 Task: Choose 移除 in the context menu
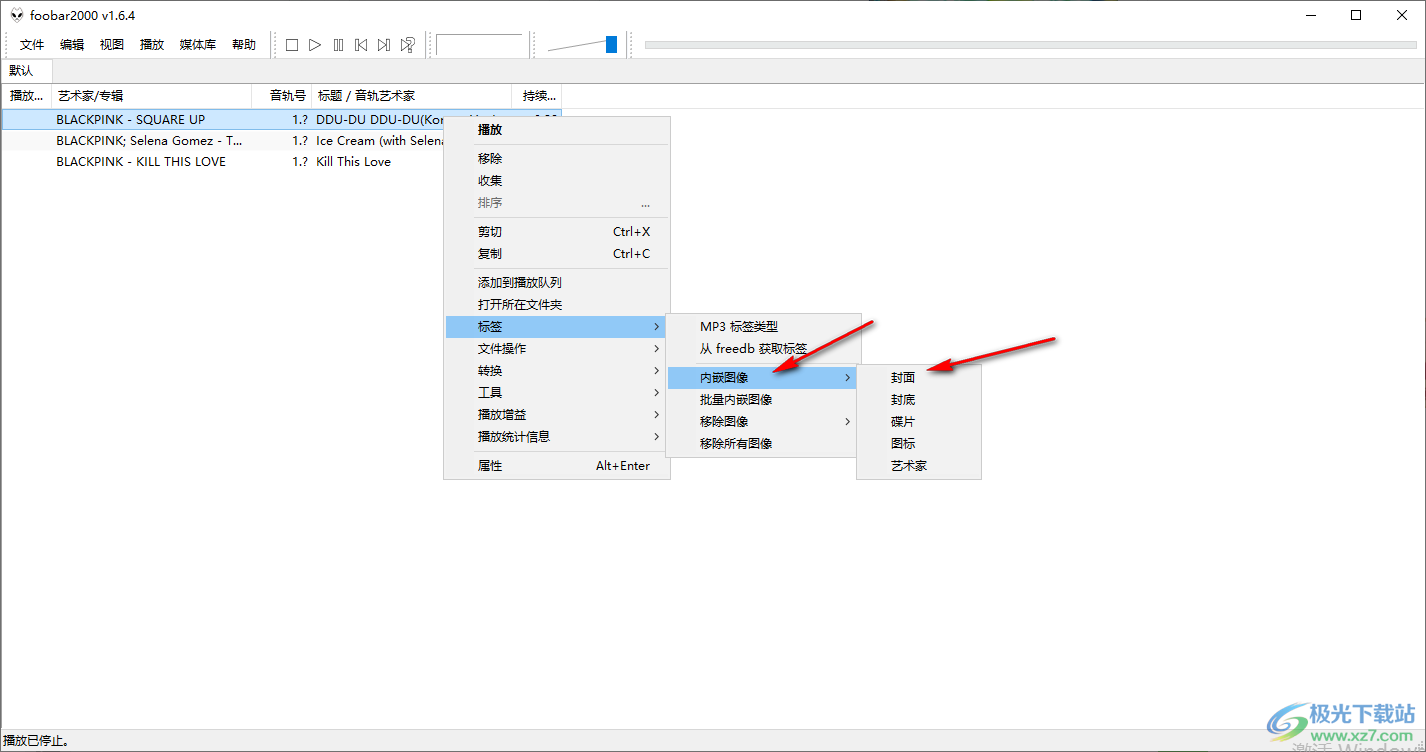pos(557,159)
